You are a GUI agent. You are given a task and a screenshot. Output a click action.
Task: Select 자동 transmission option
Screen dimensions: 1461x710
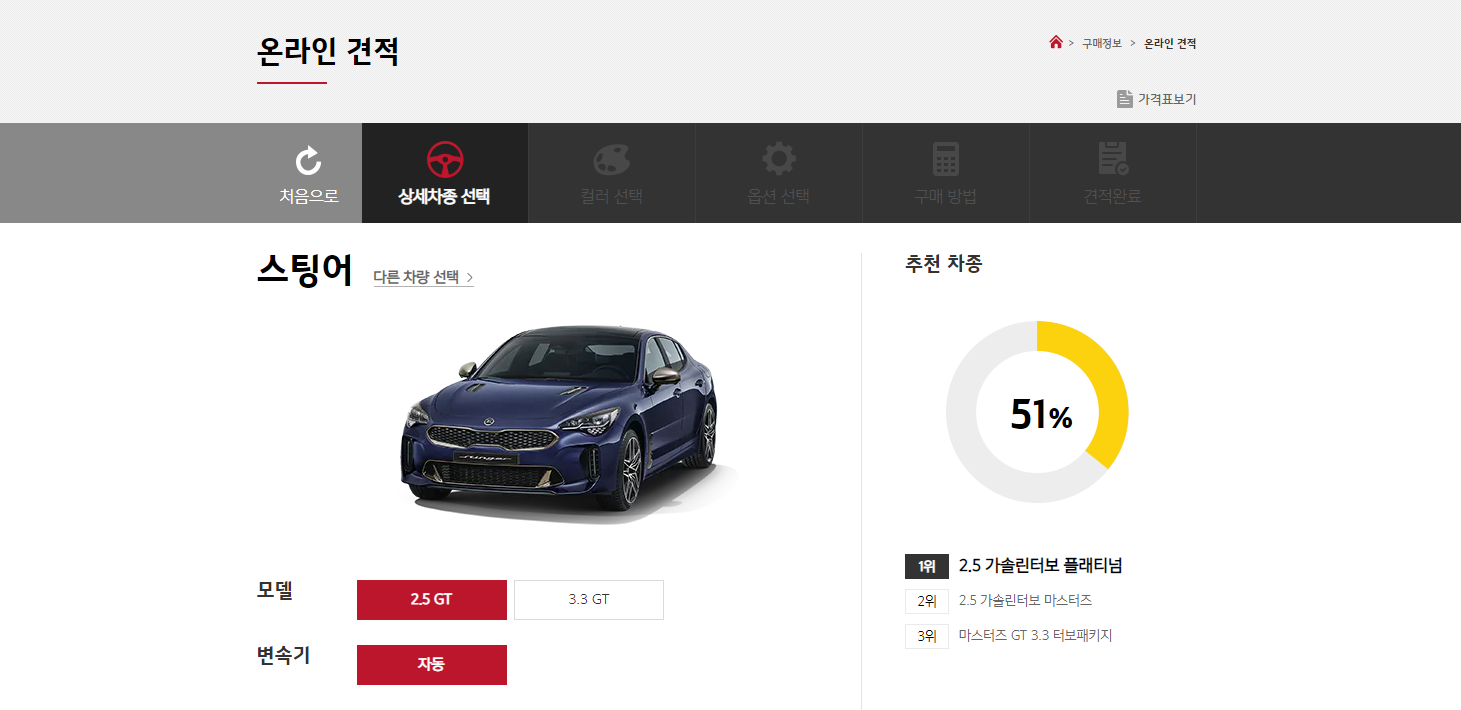(x=432, y=665)
